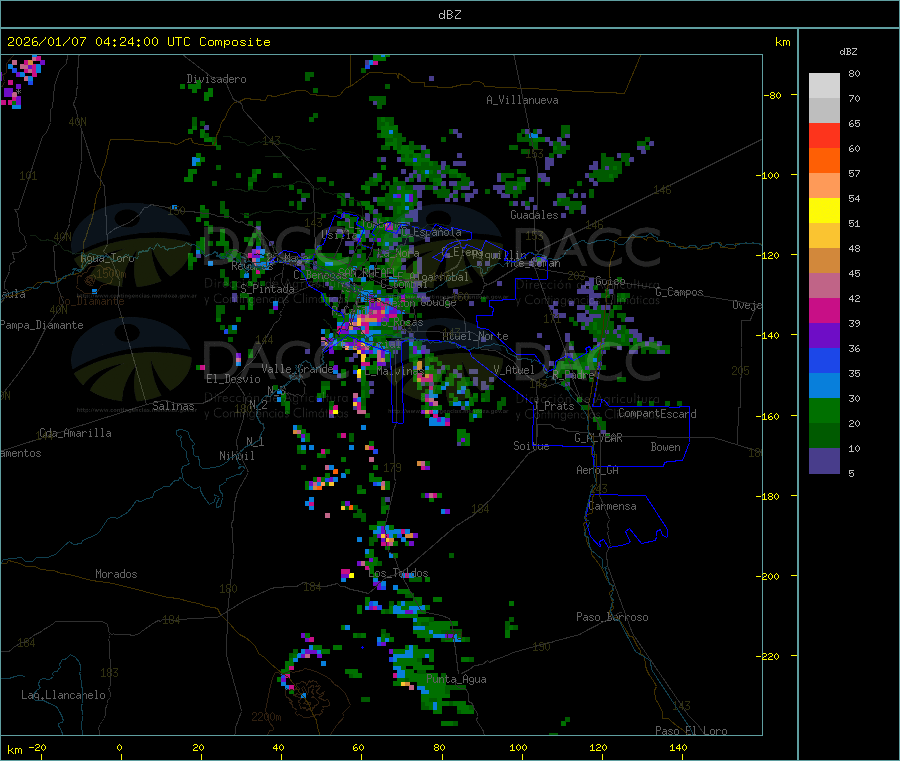Click the dBZ title at top
Image resolution: width=900 pixels, height=761 pixels.
coord(449,15)
